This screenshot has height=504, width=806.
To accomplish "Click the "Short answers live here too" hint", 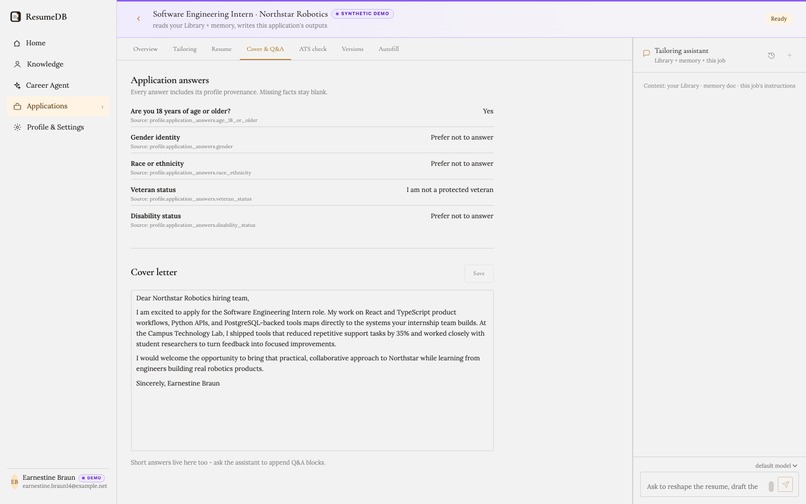I will pos(228,463).
